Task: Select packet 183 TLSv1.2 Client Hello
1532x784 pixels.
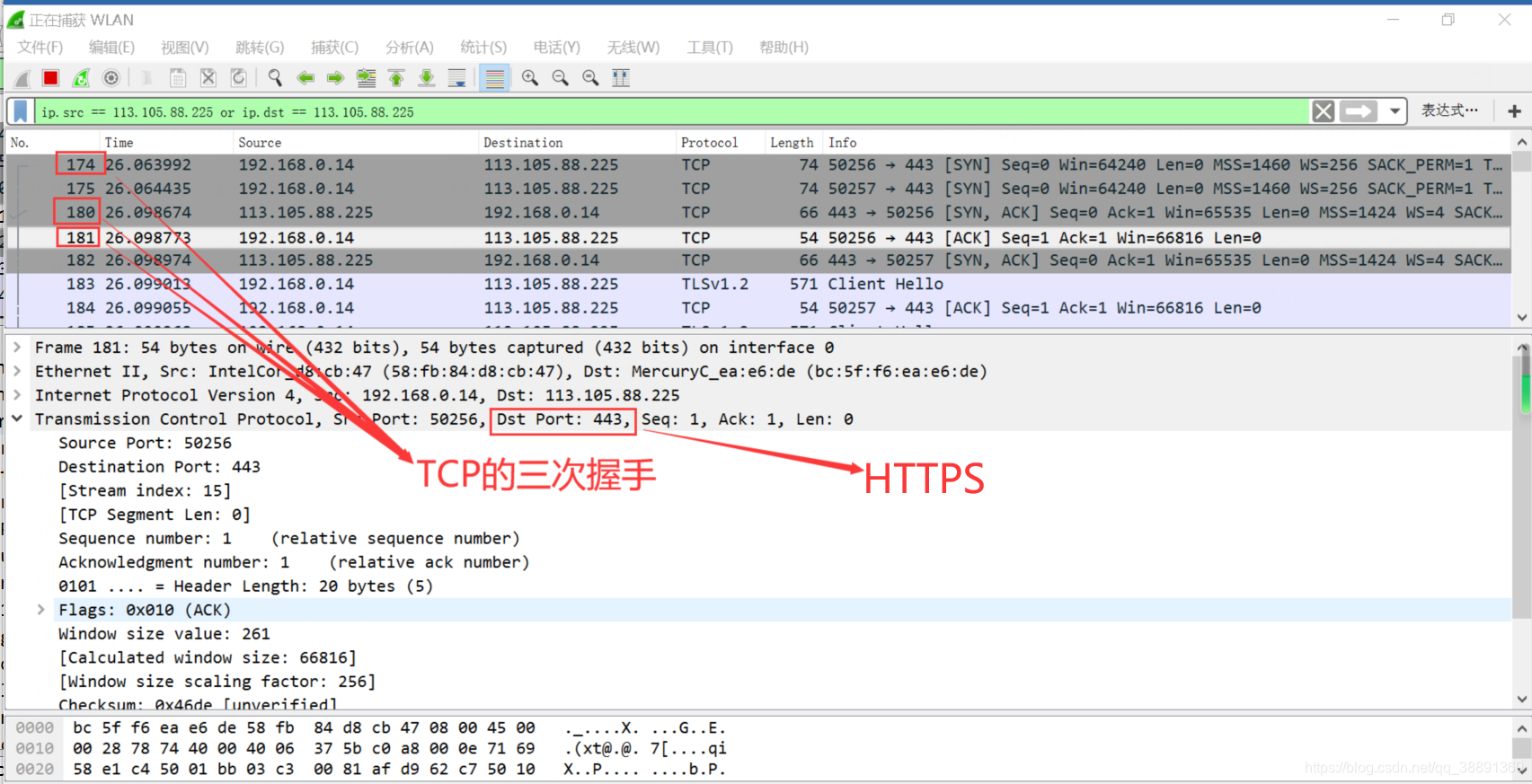Action: pyautogui.click(x=758, y=284)
